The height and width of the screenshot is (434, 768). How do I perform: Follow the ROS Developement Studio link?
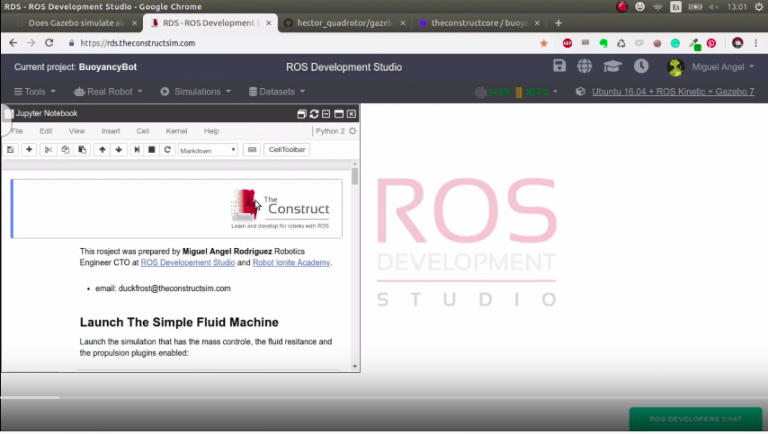(188, 263)
